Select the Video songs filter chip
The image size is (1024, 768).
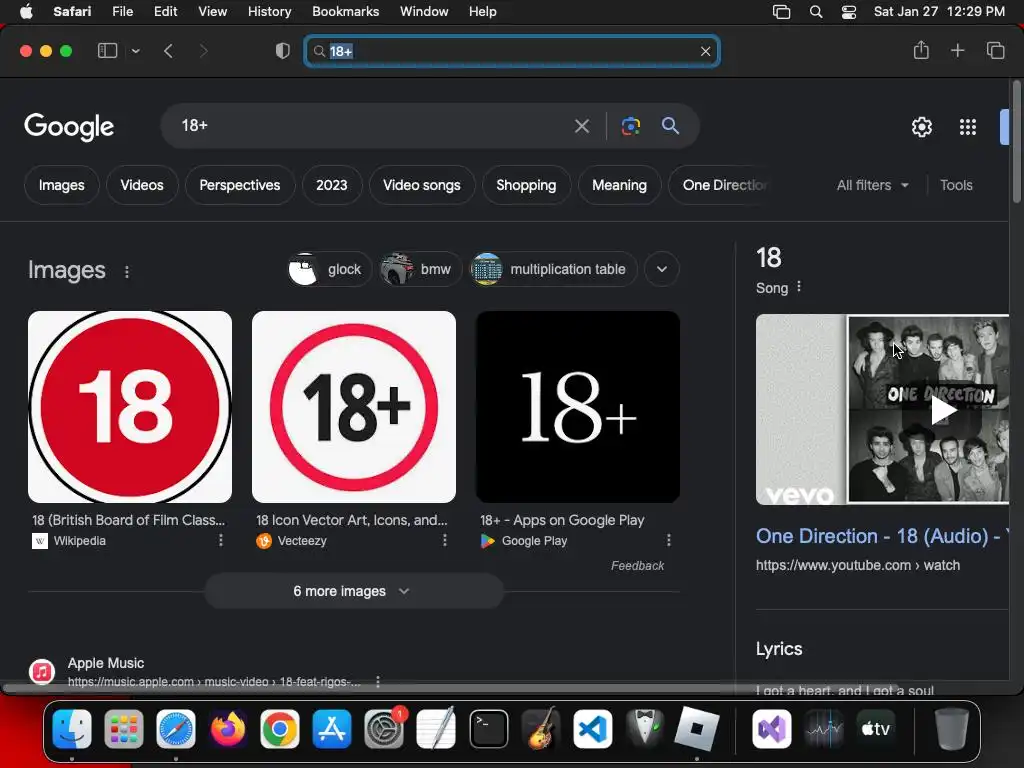422,185
